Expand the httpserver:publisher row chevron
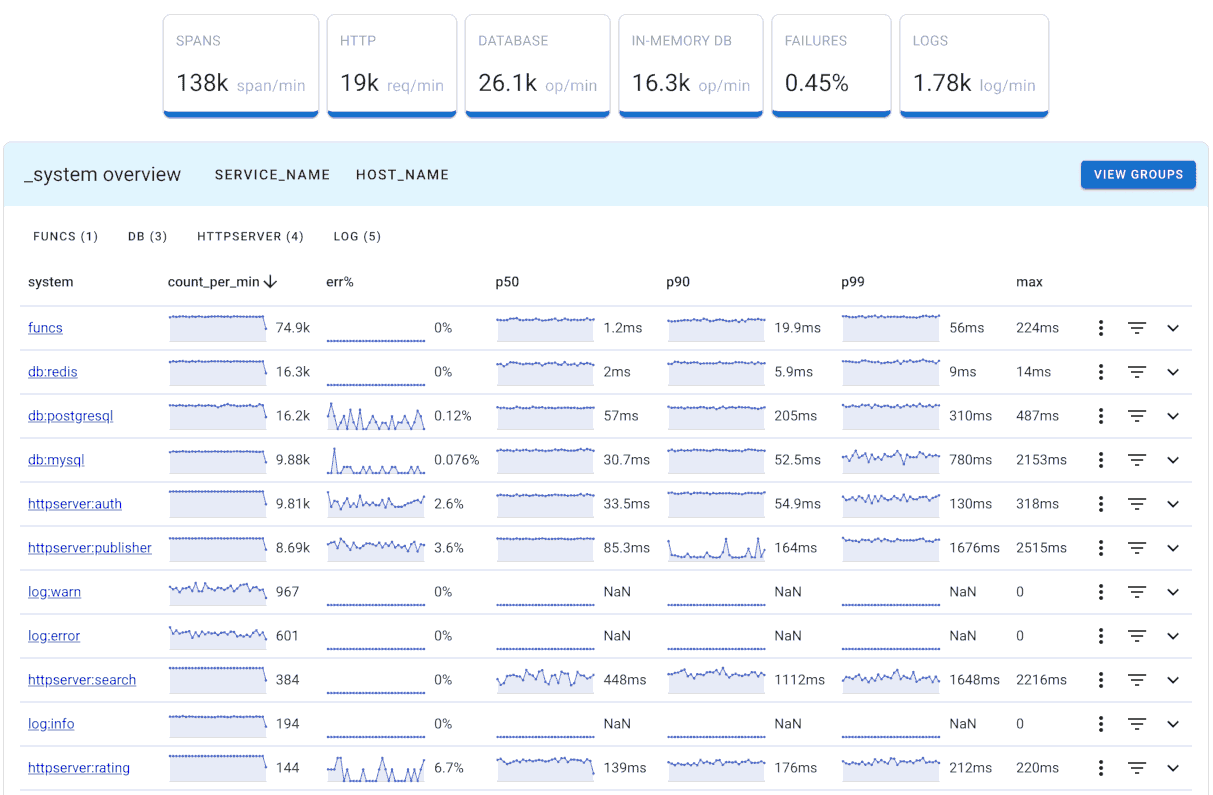 (1173, 548)
